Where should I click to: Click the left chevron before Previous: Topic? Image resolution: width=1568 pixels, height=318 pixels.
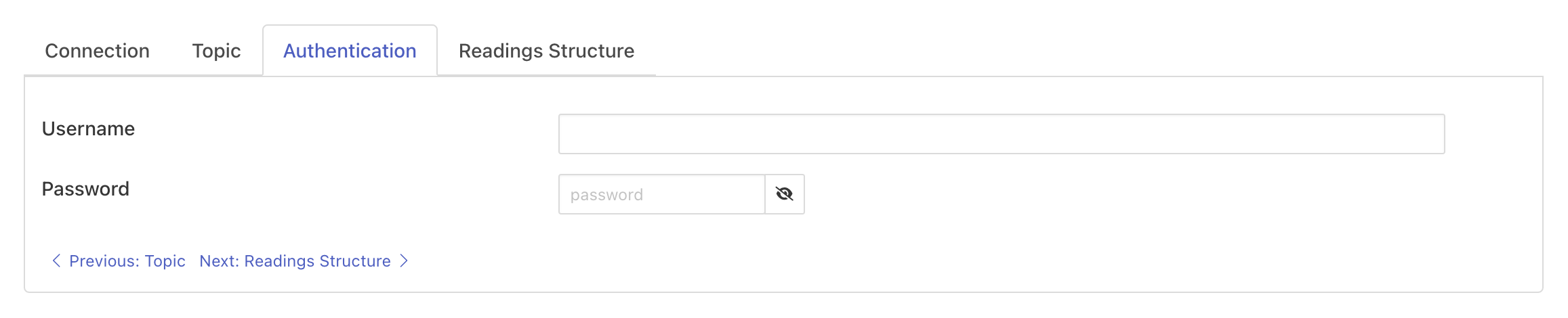coord(56,260)
